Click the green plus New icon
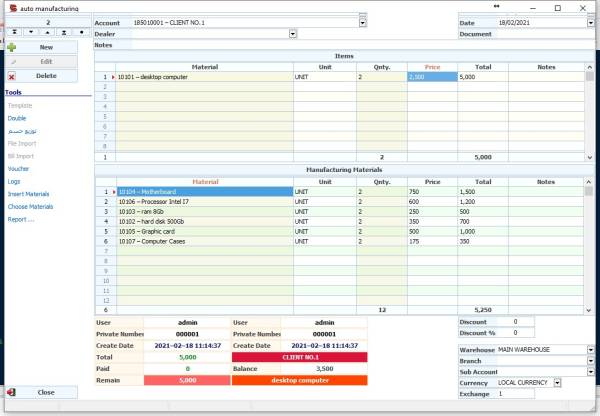The image size is (600, 416). point(11,47)
